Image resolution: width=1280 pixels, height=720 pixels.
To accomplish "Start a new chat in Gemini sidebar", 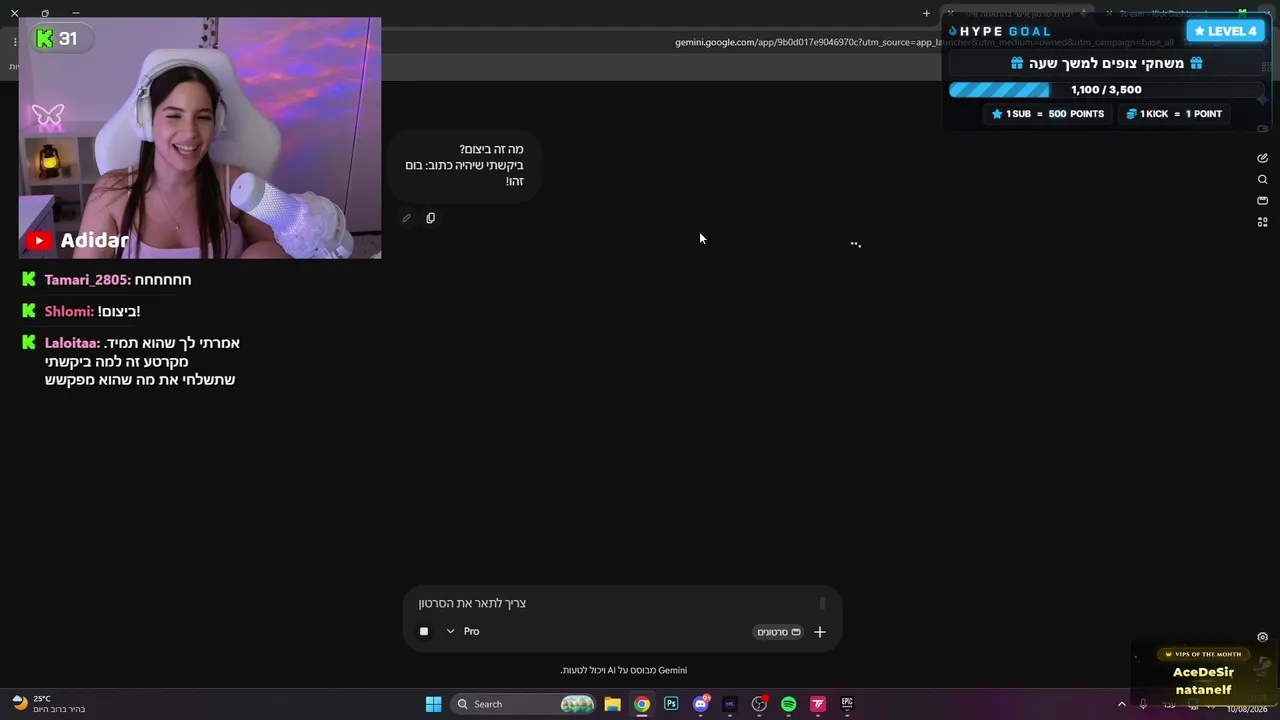I will point(1262,158).
